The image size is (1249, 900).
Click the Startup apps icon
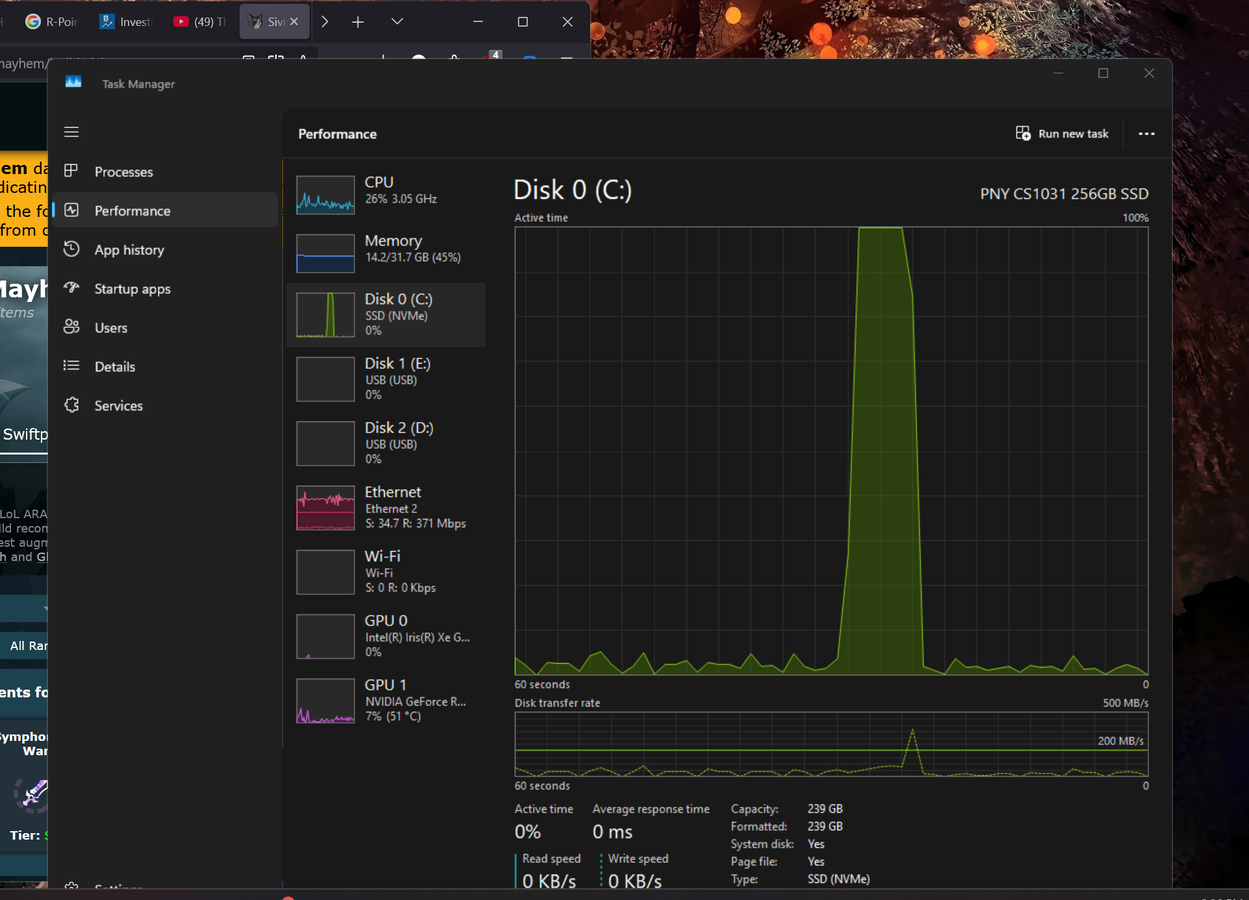click(x=71, y=289)
